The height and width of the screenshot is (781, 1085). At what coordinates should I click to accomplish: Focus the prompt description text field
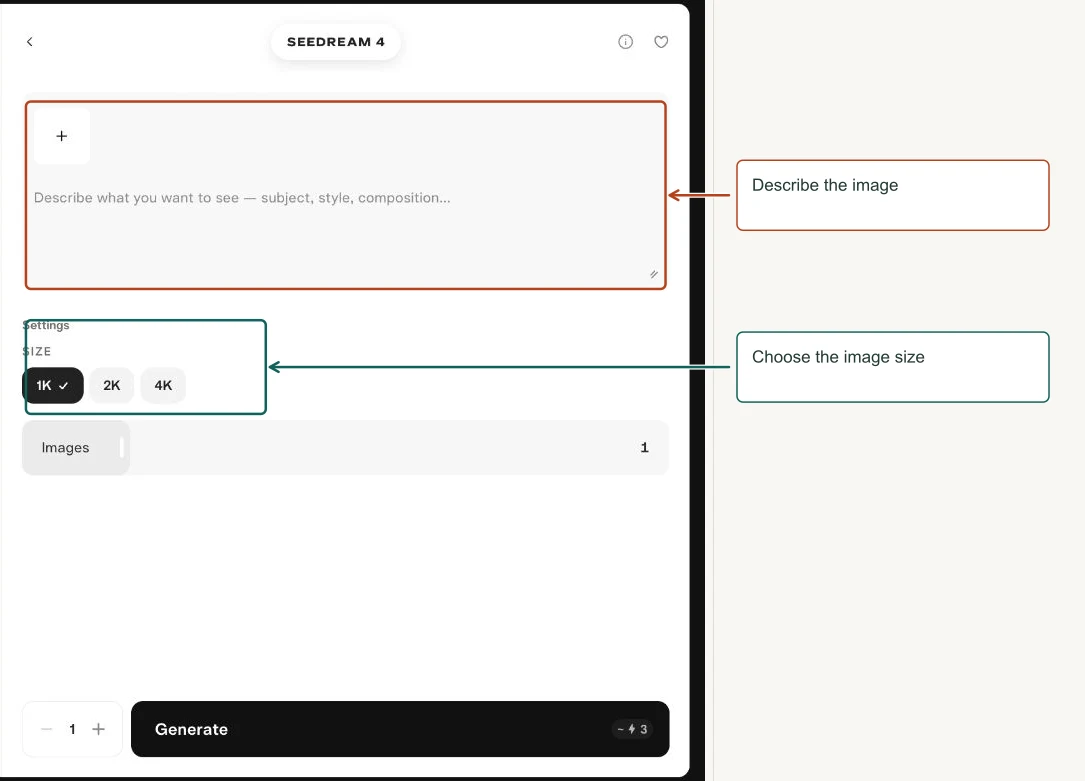pyautogui.click(x=345, y=198)
